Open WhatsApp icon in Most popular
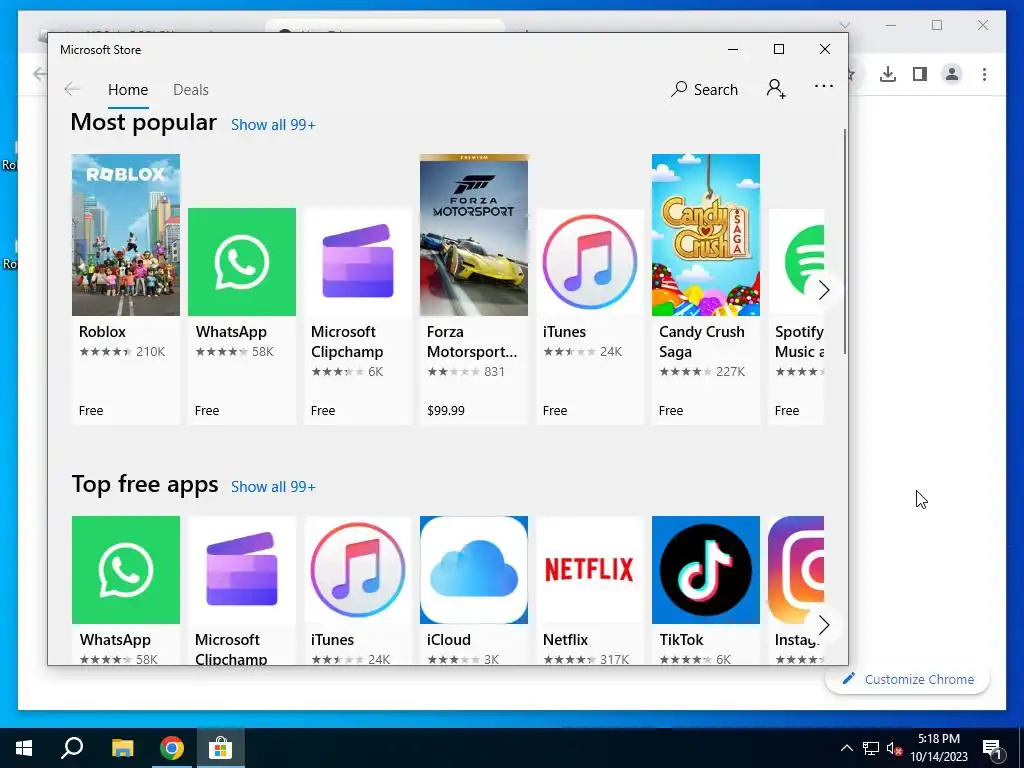 pos(242,262)
